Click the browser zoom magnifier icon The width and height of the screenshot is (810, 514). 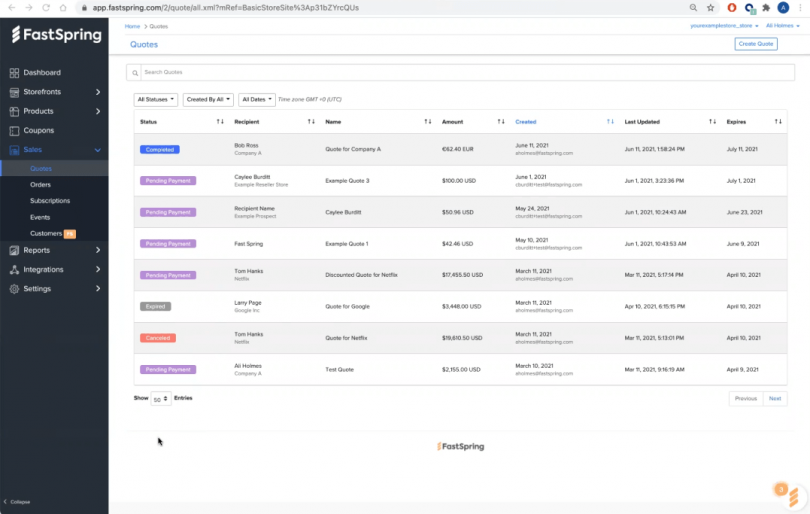693,8
